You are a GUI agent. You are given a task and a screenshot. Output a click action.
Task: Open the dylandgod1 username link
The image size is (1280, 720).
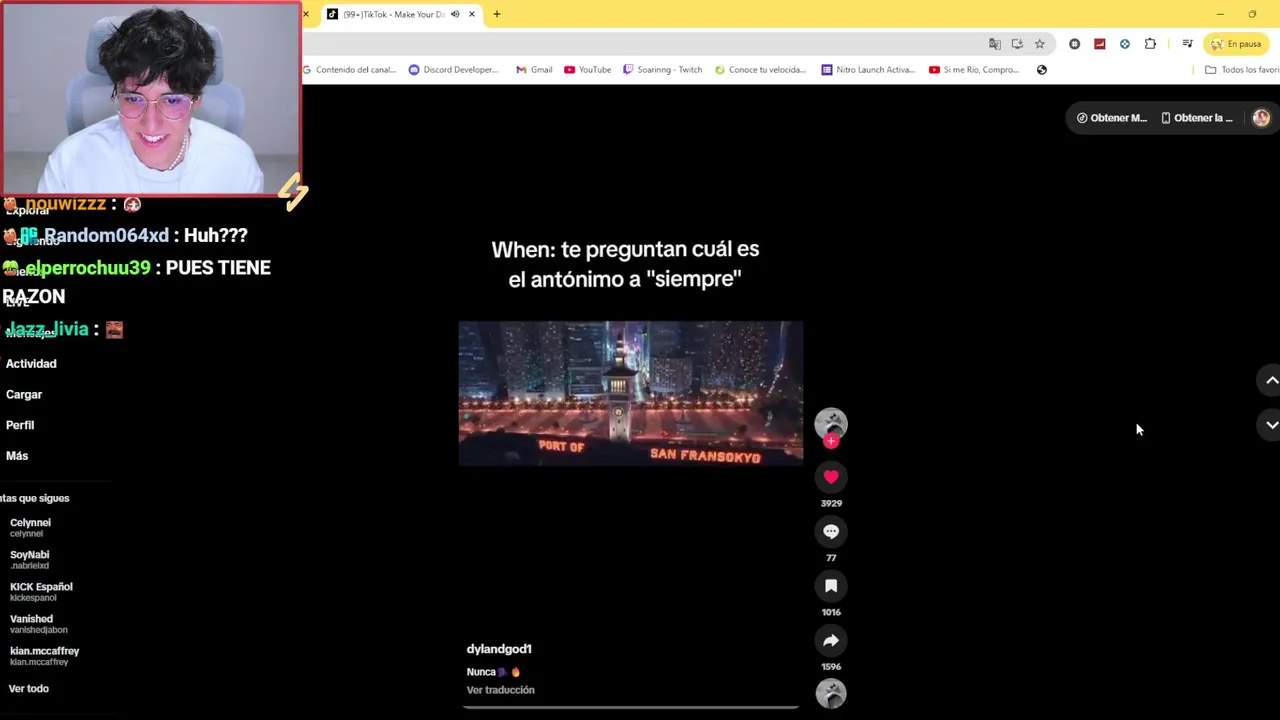(499, 649)
